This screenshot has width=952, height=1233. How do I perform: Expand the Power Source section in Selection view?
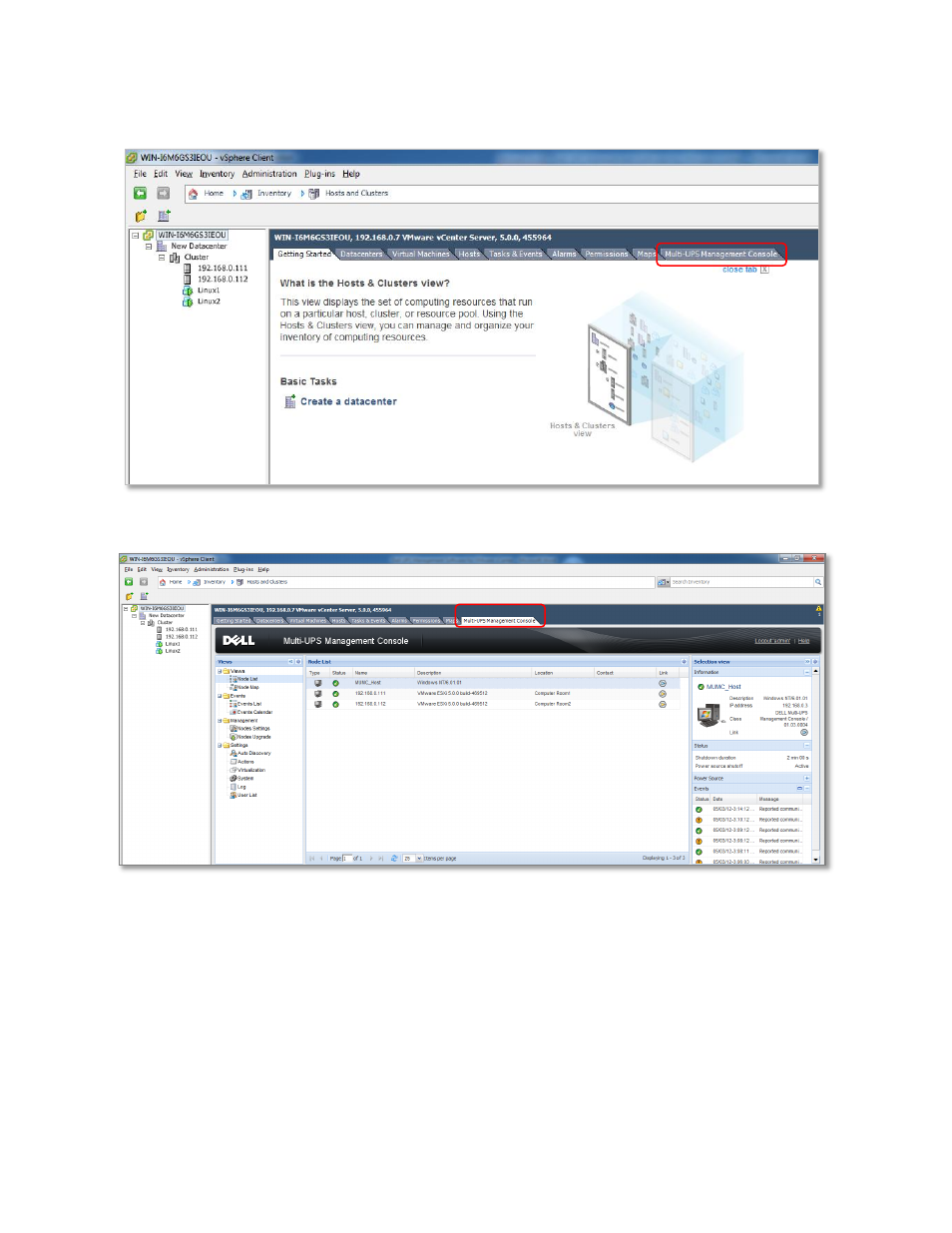tap(806, 779)
